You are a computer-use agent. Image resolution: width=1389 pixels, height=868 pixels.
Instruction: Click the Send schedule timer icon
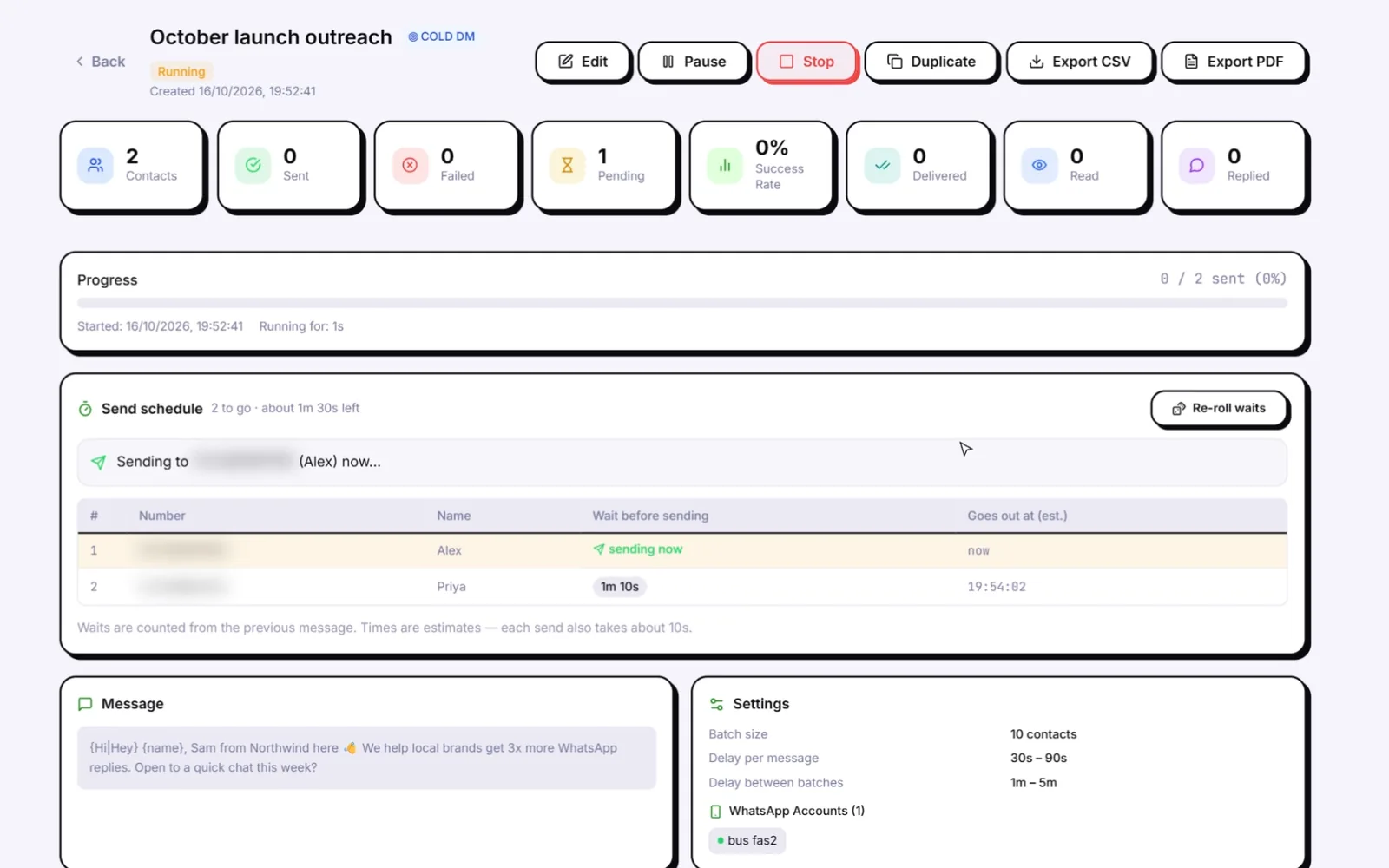[x=85, y=409]
